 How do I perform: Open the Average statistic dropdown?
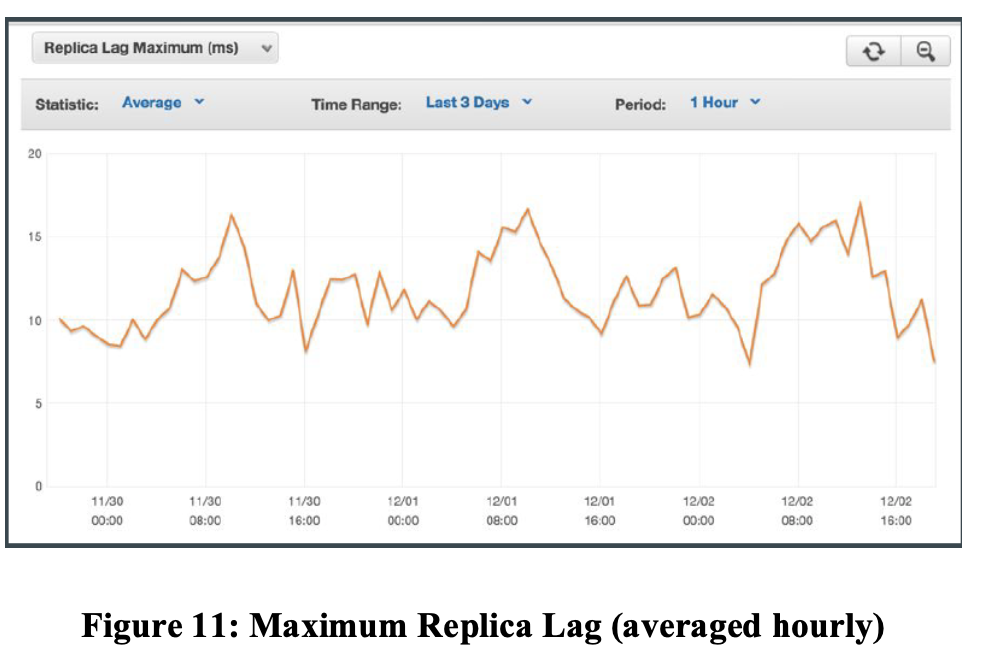[163, 102]
